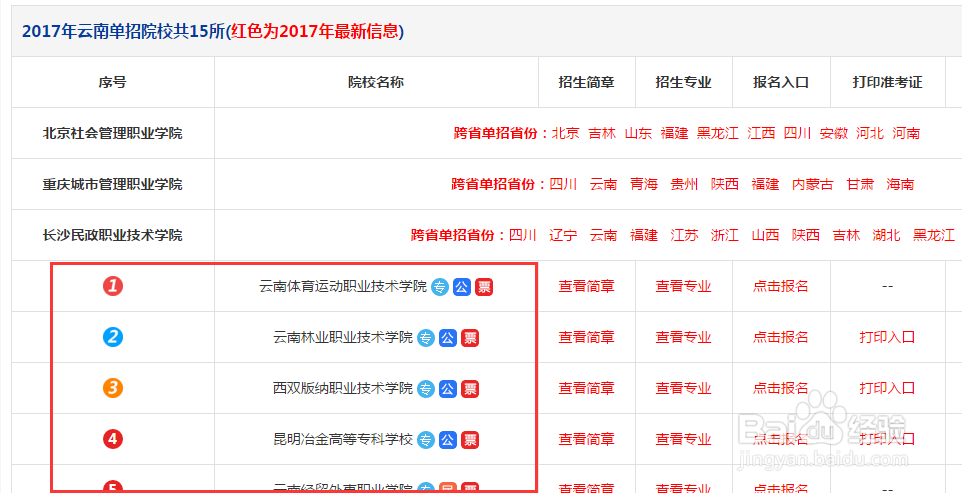
Task: Select 海南 in 重庆城市管理职业学院 row
Action: click(x=900, y=184)
